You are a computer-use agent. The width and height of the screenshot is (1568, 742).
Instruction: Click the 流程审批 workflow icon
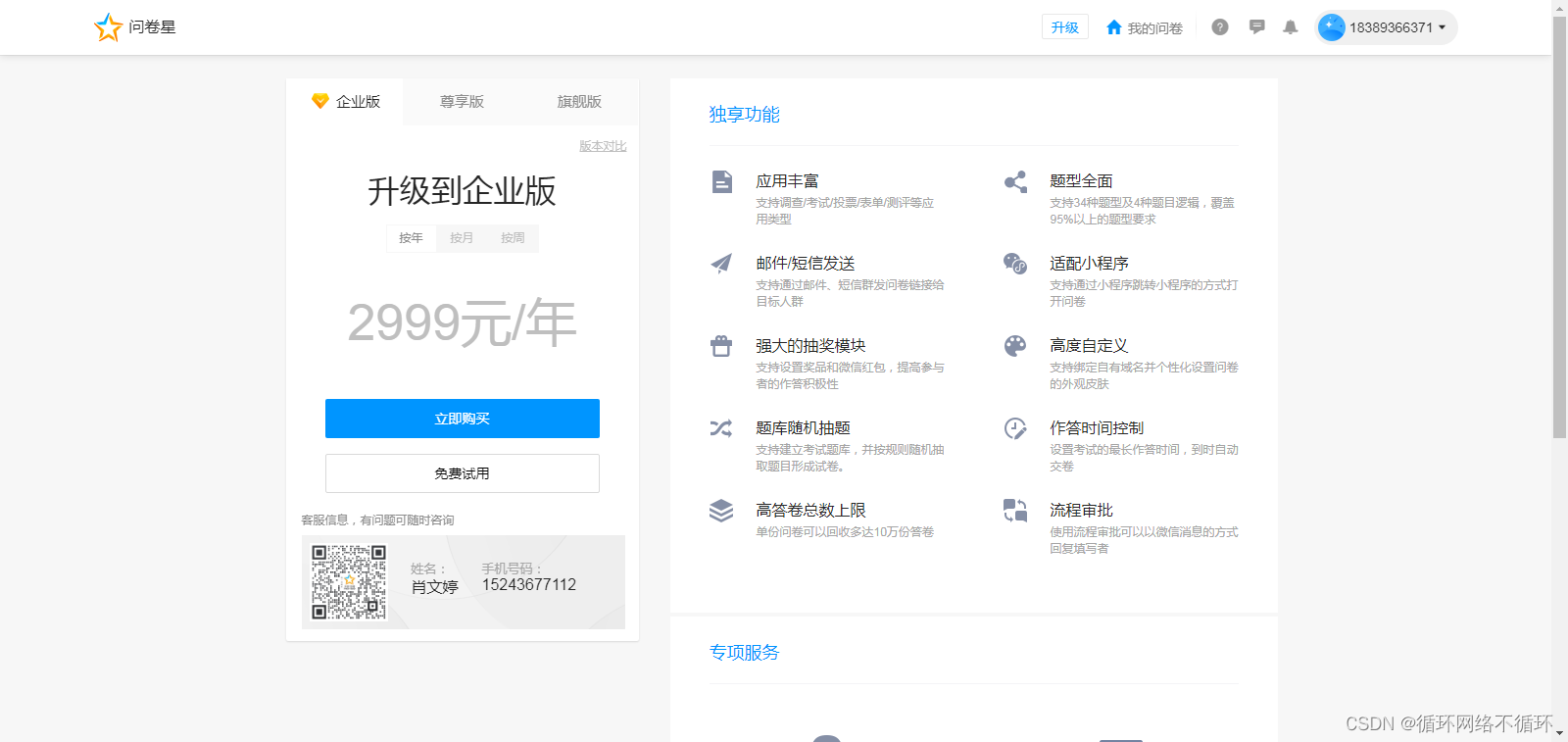tap(1015, 511)
